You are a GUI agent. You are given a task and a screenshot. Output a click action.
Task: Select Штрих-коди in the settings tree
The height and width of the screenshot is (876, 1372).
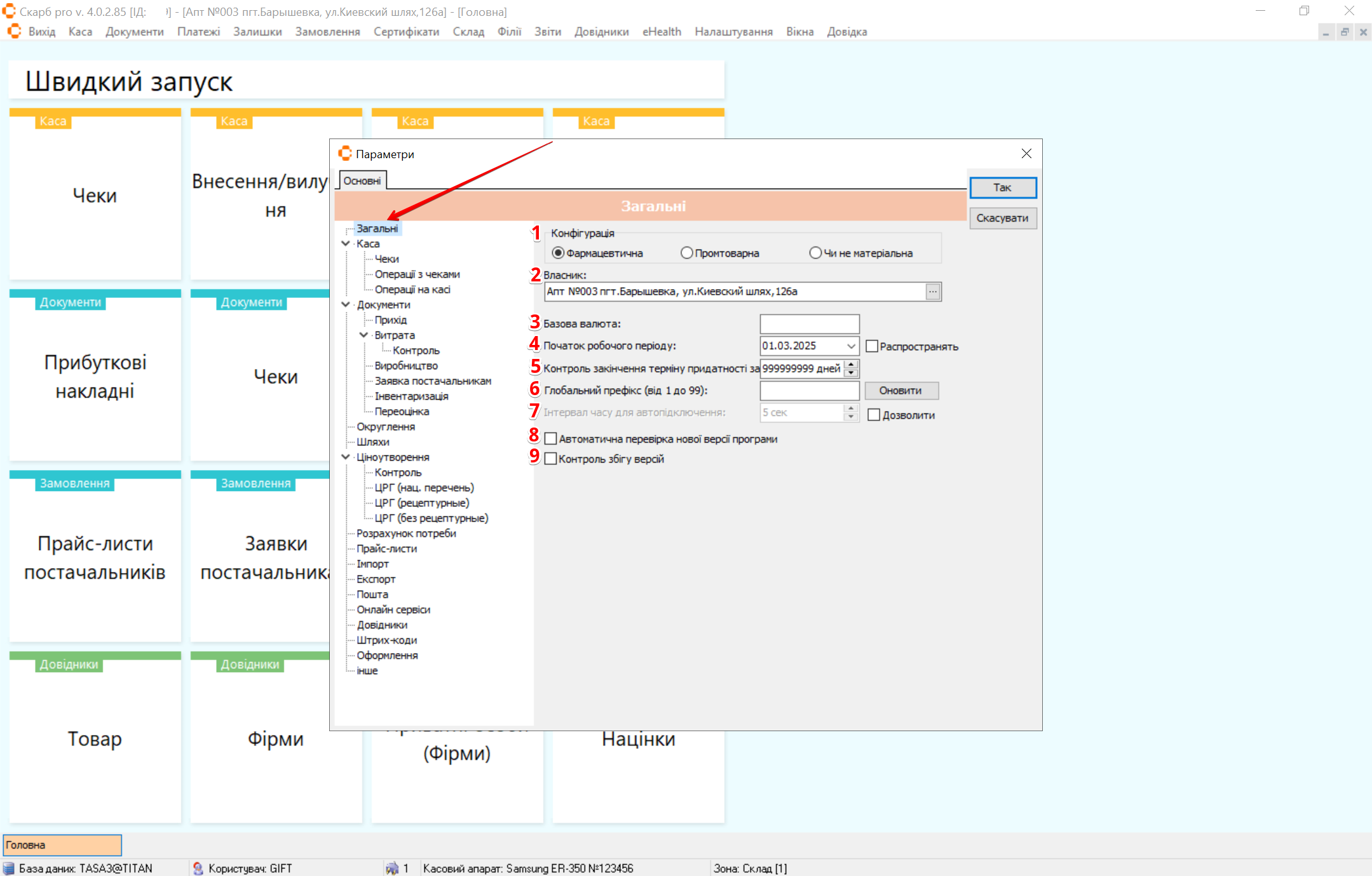point(386,640)
